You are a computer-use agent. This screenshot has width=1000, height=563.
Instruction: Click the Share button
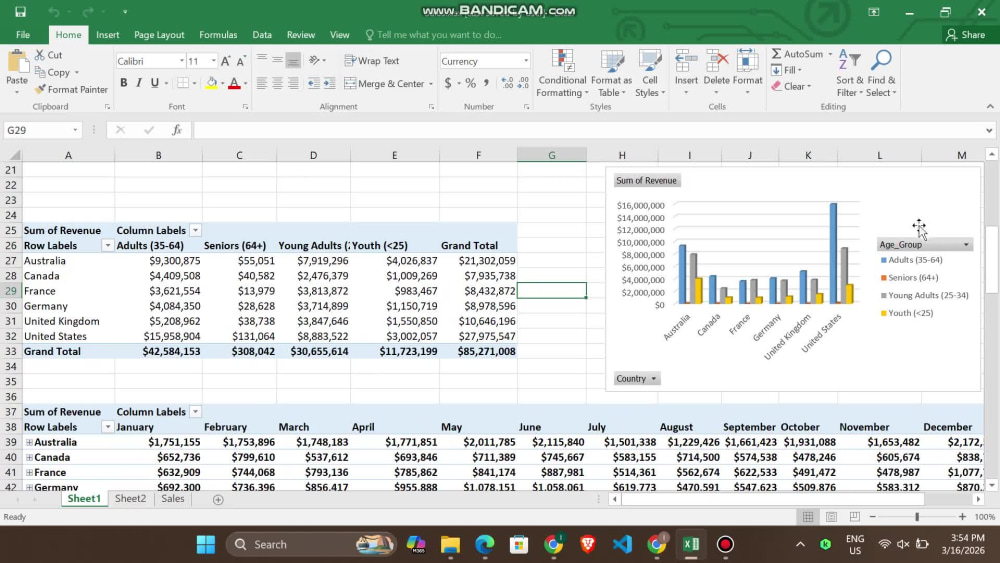(966, 34)
